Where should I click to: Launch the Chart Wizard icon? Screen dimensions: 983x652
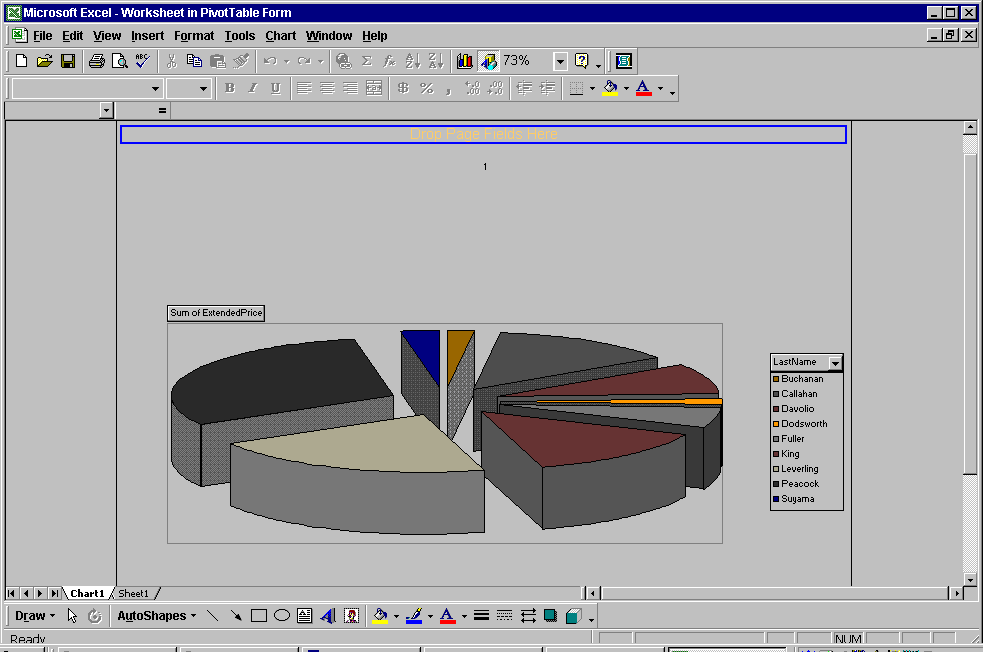[x=465, y=61]
